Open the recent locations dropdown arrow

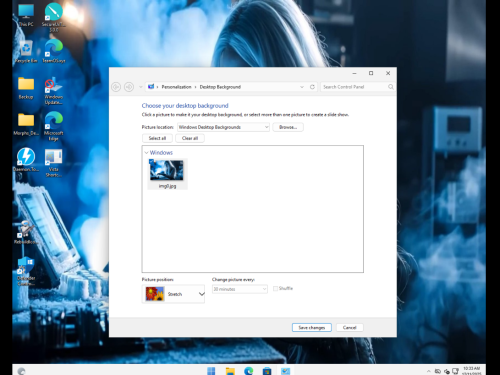click(x=141, y=87)
